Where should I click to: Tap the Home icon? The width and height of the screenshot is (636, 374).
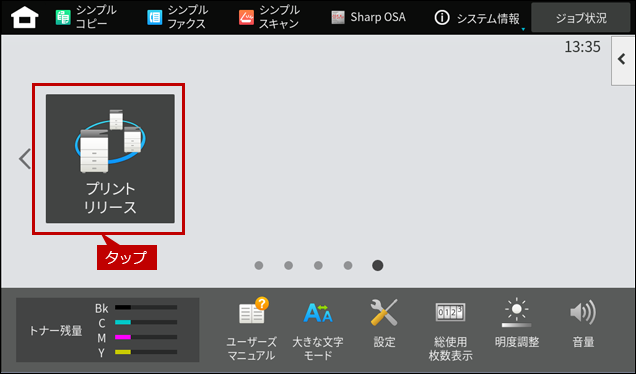25,17
